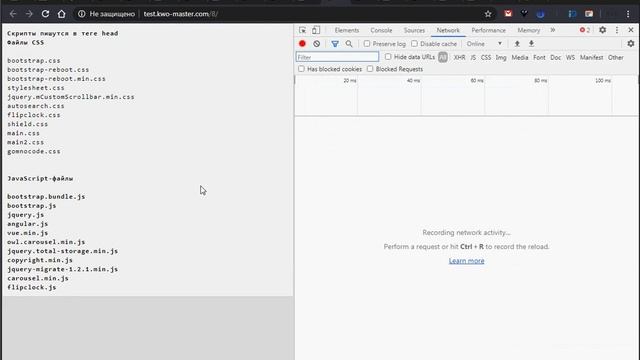
Task: Clear the network log
Action: tap(316, 44)
